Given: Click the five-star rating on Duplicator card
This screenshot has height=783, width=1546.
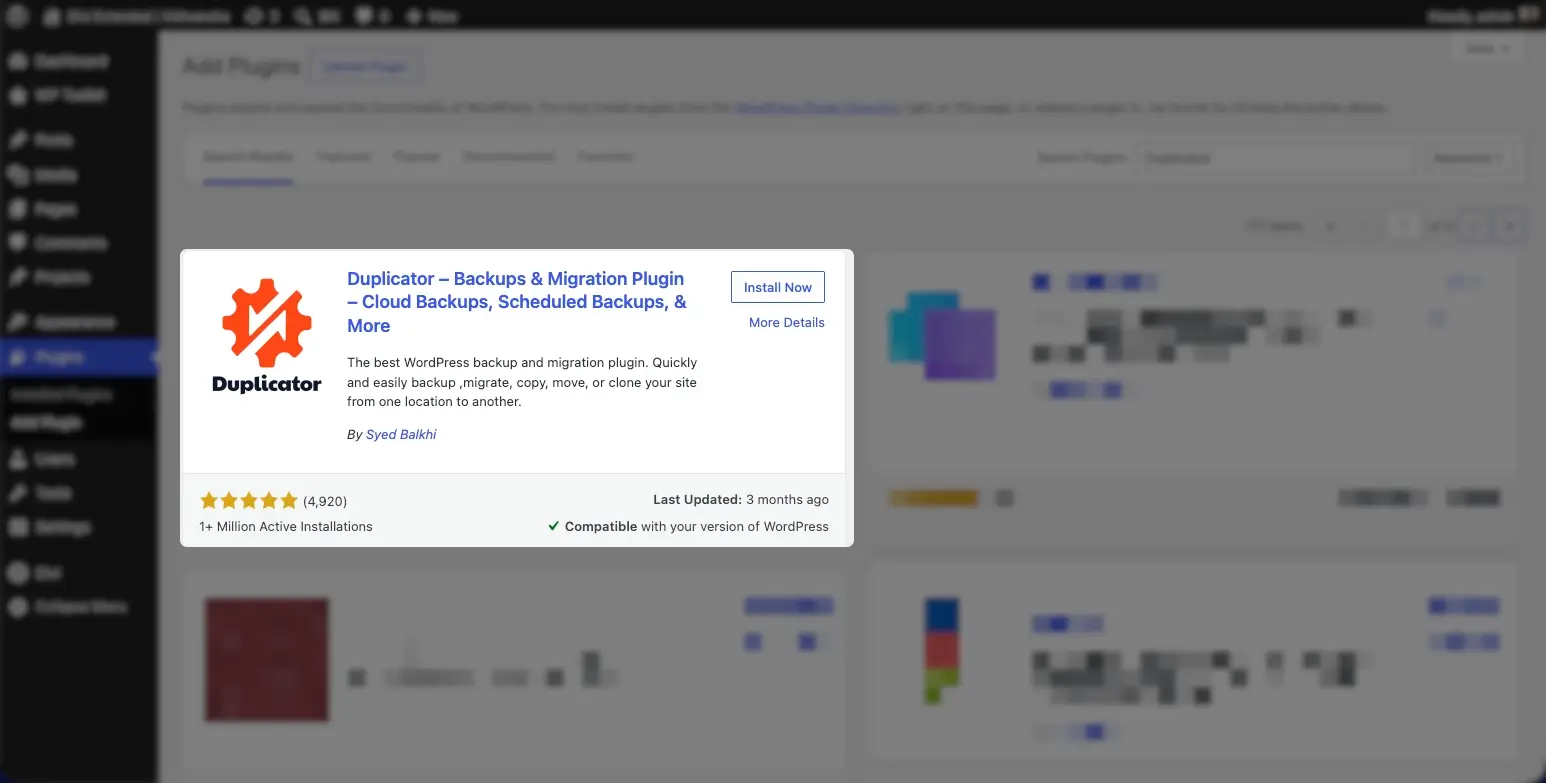Looking at the screenshot, I should 249,501.
